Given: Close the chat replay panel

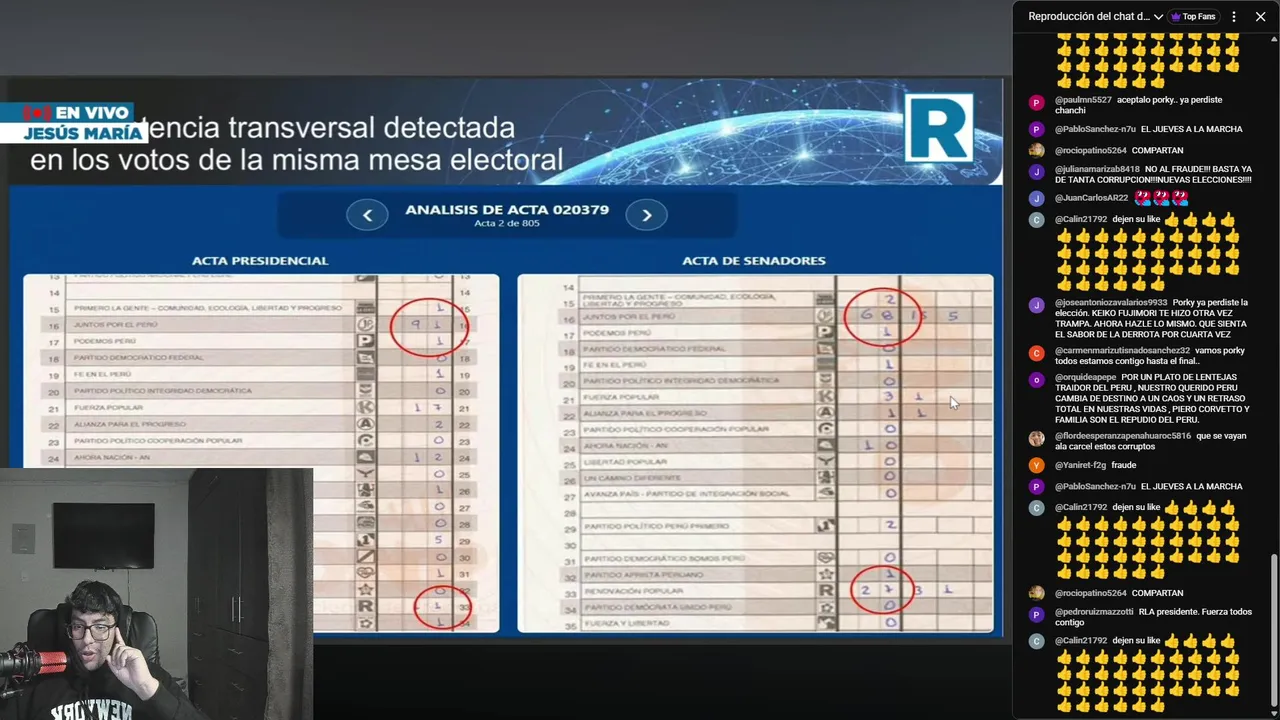Looking at the screenshot, I should (1260, 16).
